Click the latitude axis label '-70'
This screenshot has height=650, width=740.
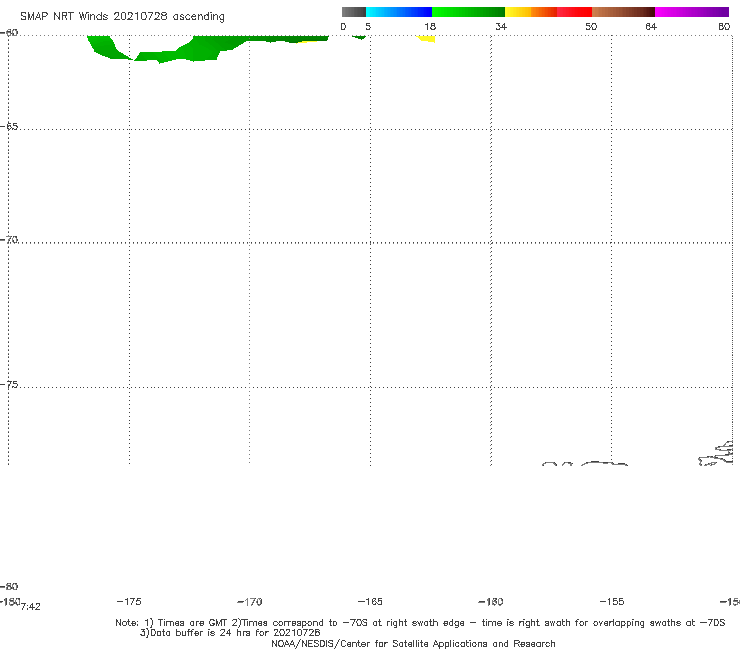click(9, 240)
